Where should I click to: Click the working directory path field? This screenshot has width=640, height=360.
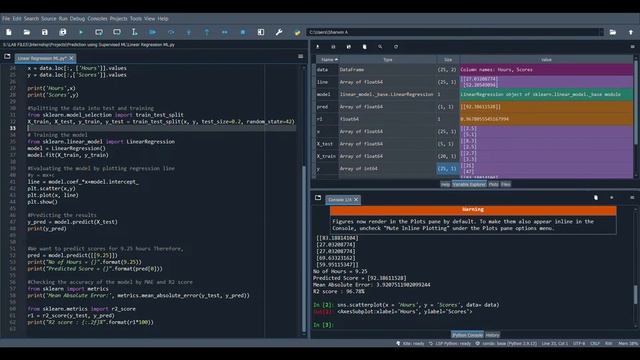point(452,32)
